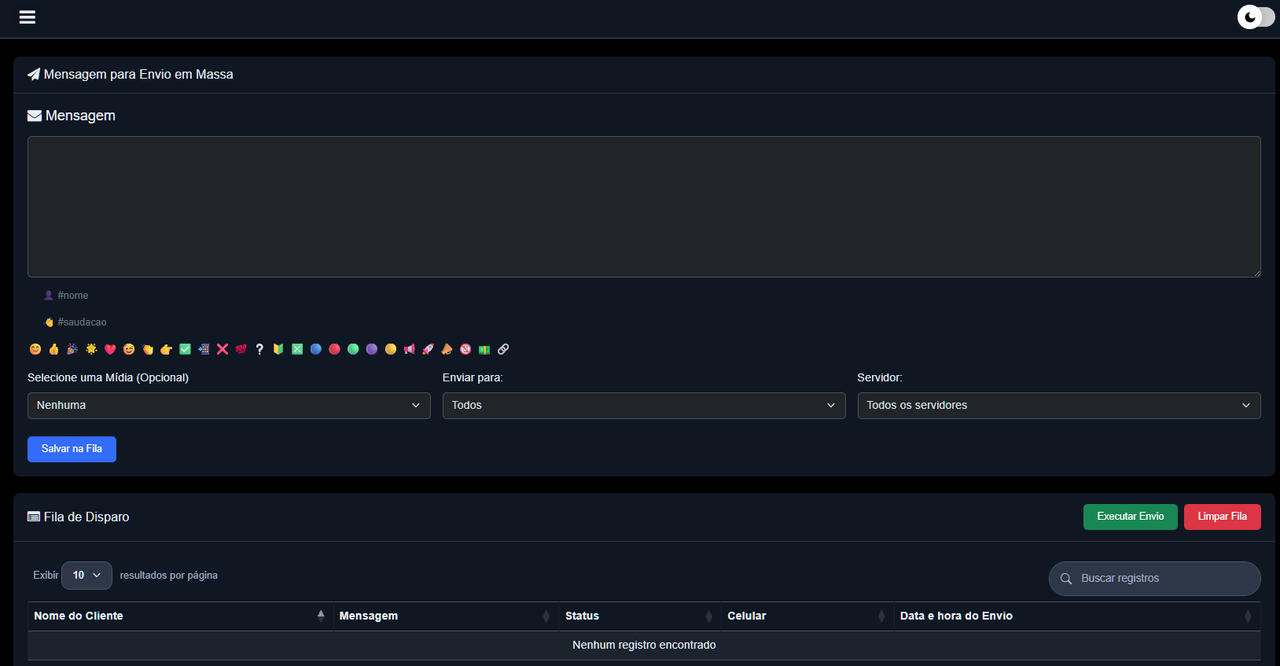
Task: Insert the green crossed box emoji
Action: [297, 349]
